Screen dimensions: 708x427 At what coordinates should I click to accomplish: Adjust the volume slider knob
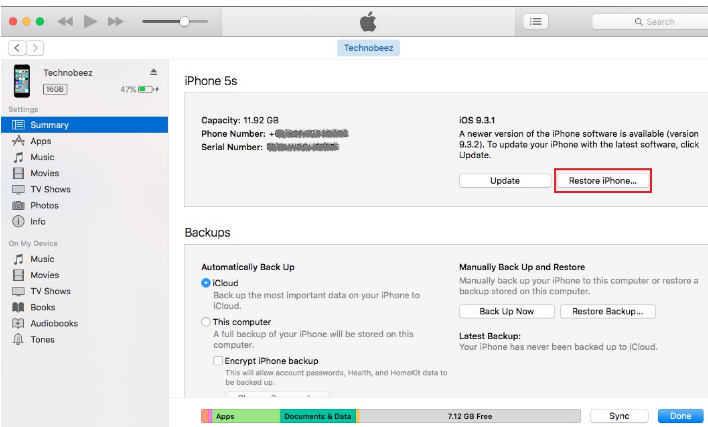coord(184,21)
